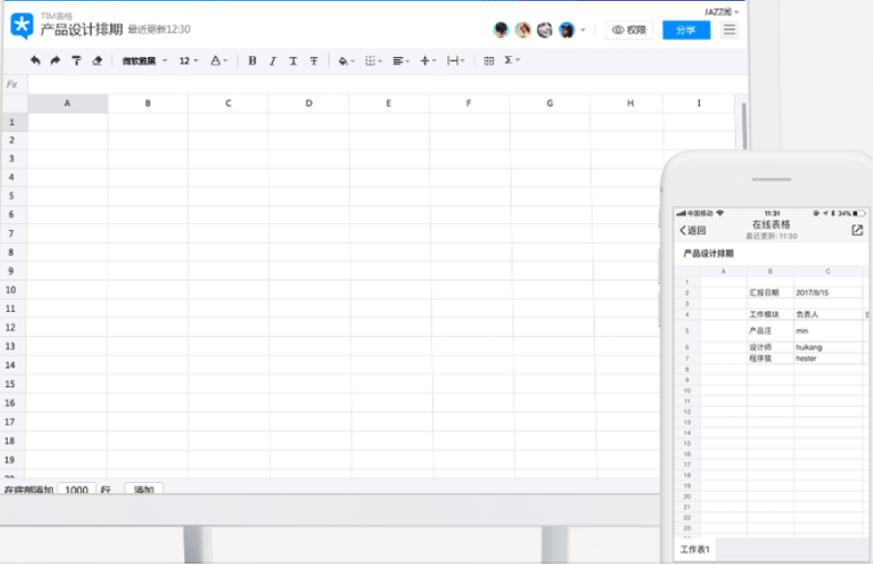Click the merge cells grid icon
The height and width of the screenshot is (564, 873).
pyautogui.click(x=488, y=61)
